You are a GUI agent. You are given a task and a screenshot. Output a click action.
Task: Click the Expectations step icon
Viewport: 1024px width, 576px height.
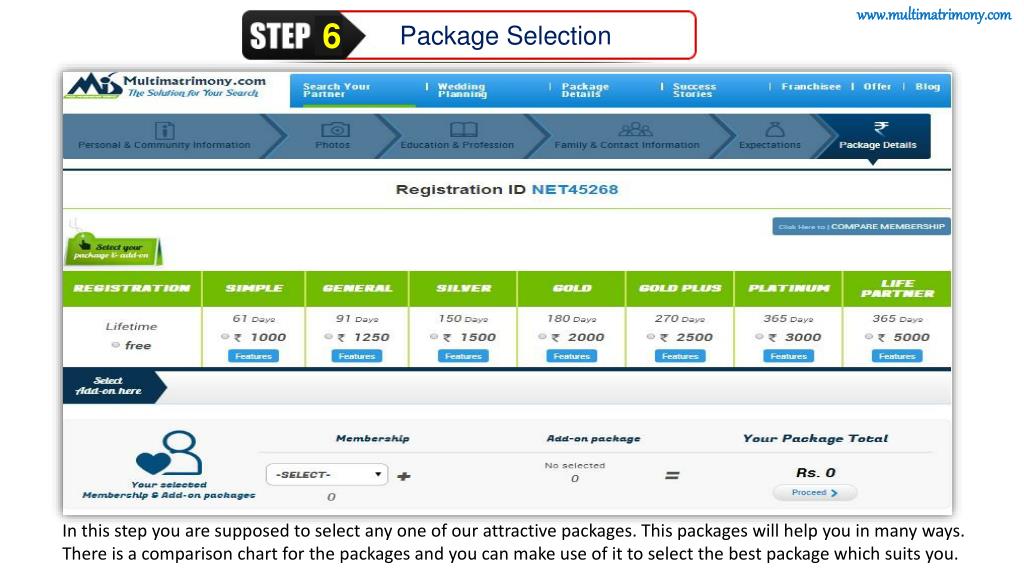click(774, 129)
